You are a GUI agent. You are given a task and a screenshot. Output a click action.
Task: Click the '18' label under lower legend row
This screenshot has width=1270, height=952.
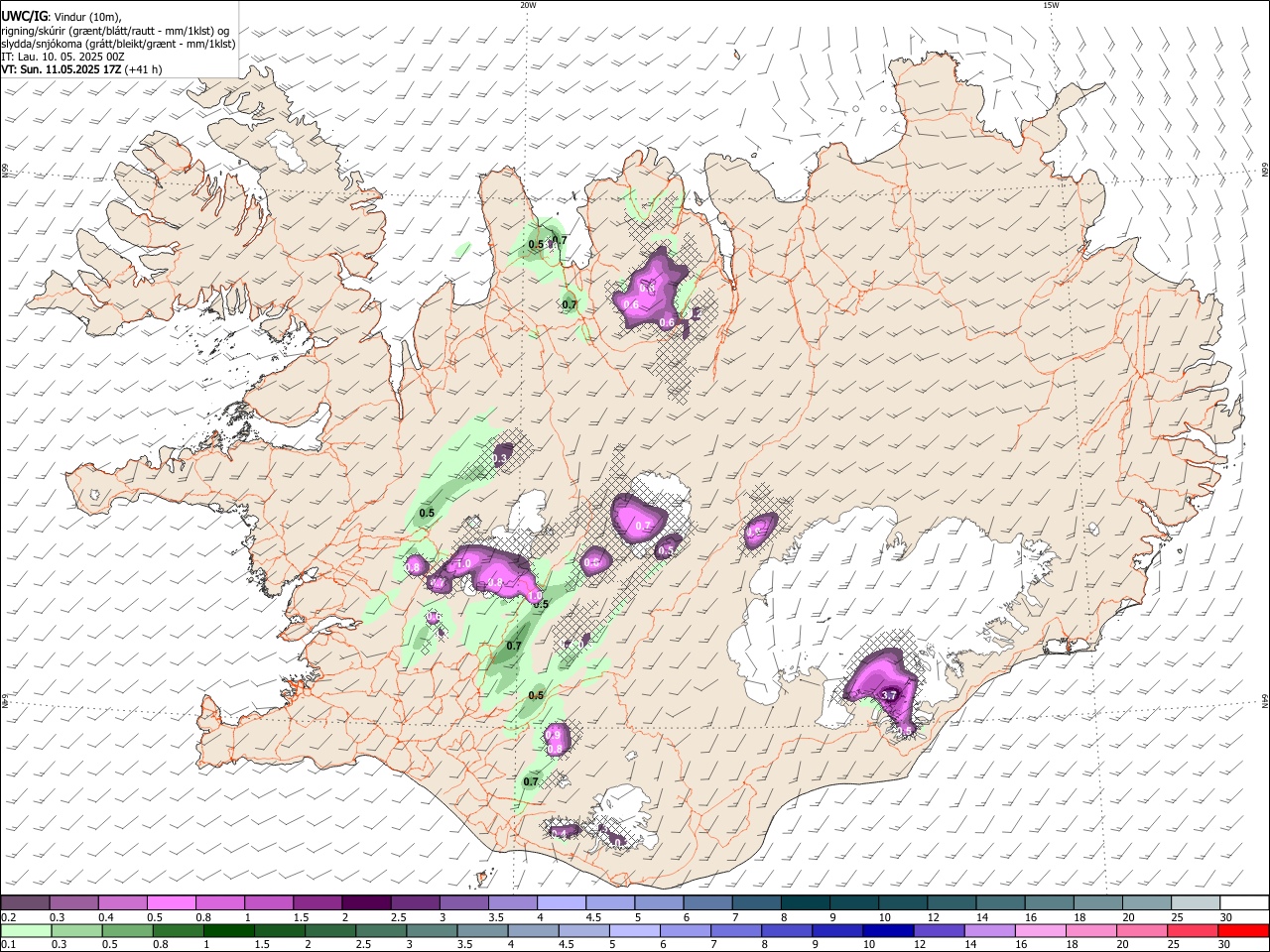pos(1073,944)
